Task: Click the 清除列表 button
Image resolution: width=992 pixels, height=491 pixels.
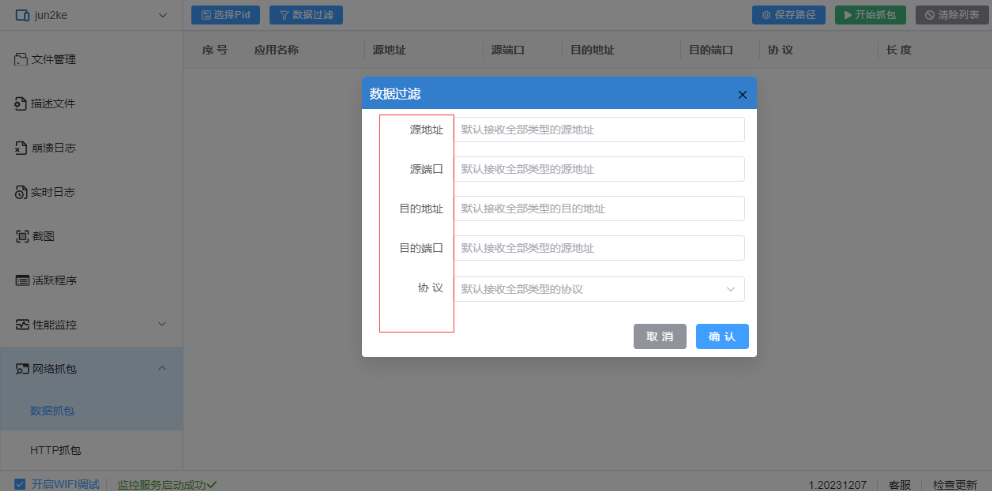Action: [x=952, y=15]
